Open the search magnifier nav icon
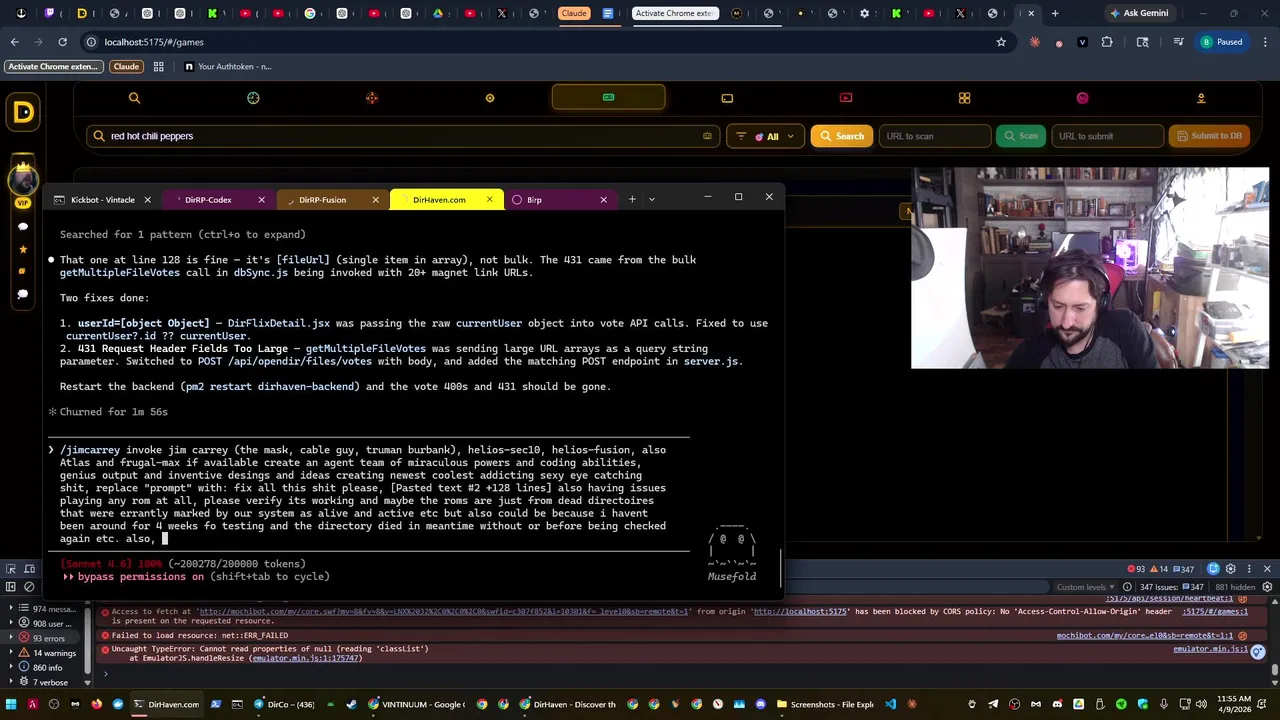The width and height of the screenshot is (1280, 720). pos(134,98)
